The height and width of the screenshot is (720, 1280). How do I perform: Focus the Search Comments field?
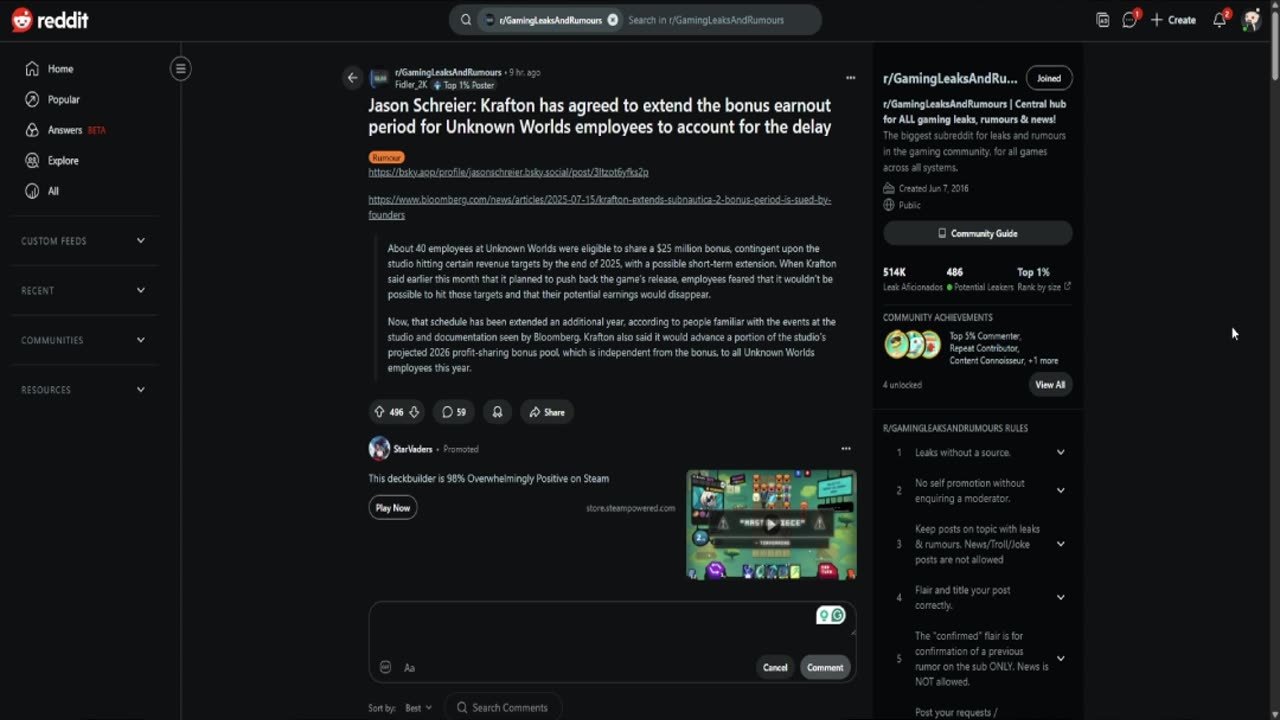(503, 708)
